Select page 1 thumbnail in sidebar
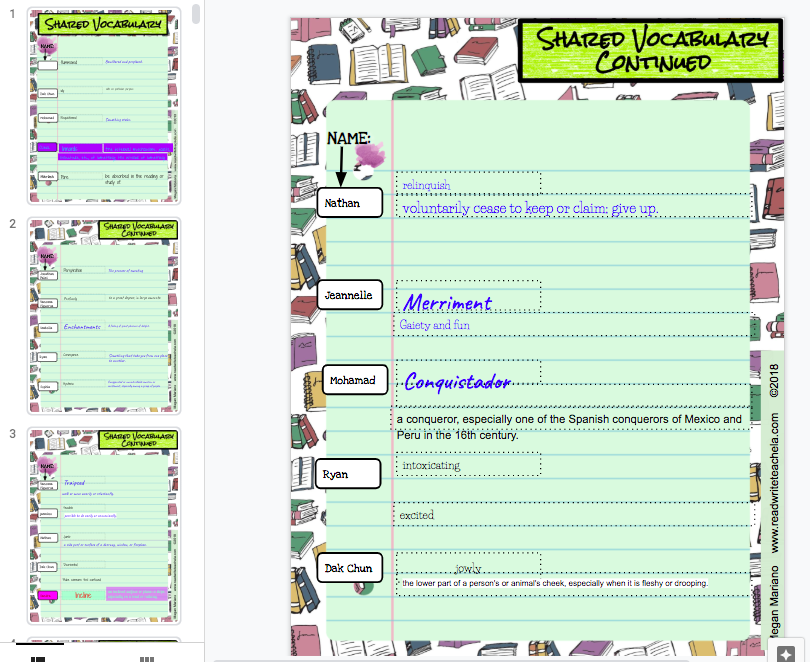 (x=103, y=105)
